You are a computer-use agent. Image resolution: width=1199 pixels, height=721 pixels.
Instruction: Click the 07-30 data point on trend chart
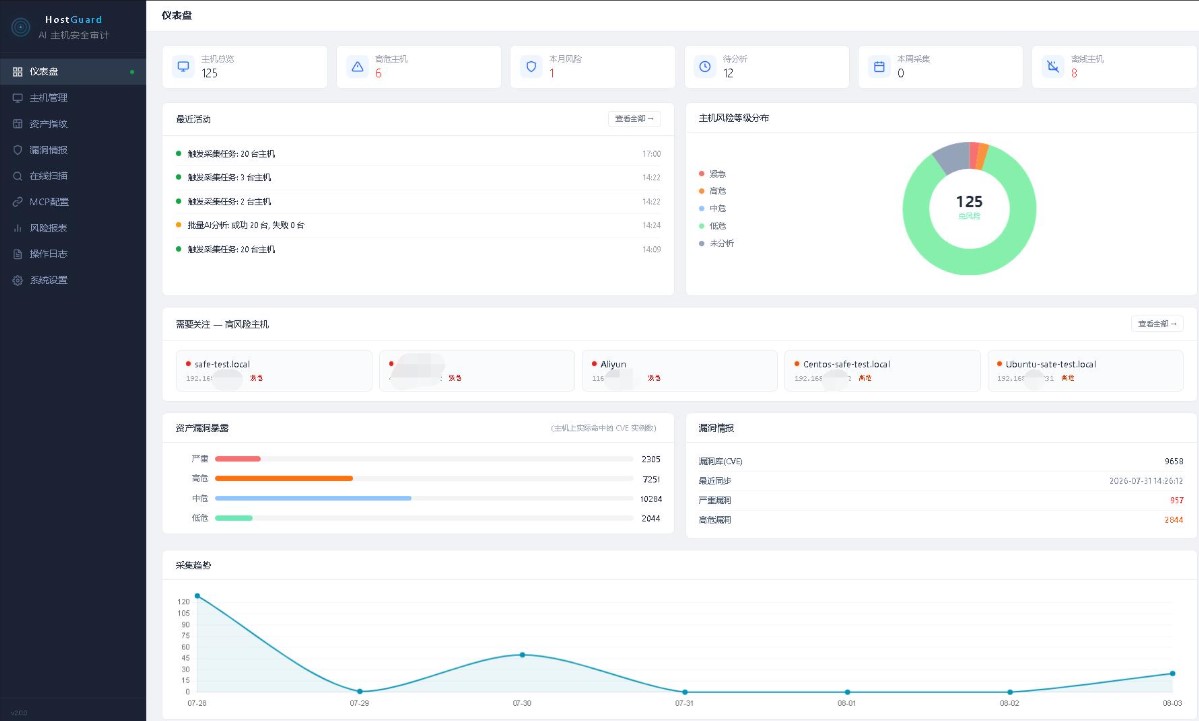pyautogui.click(x=522, y=654)
